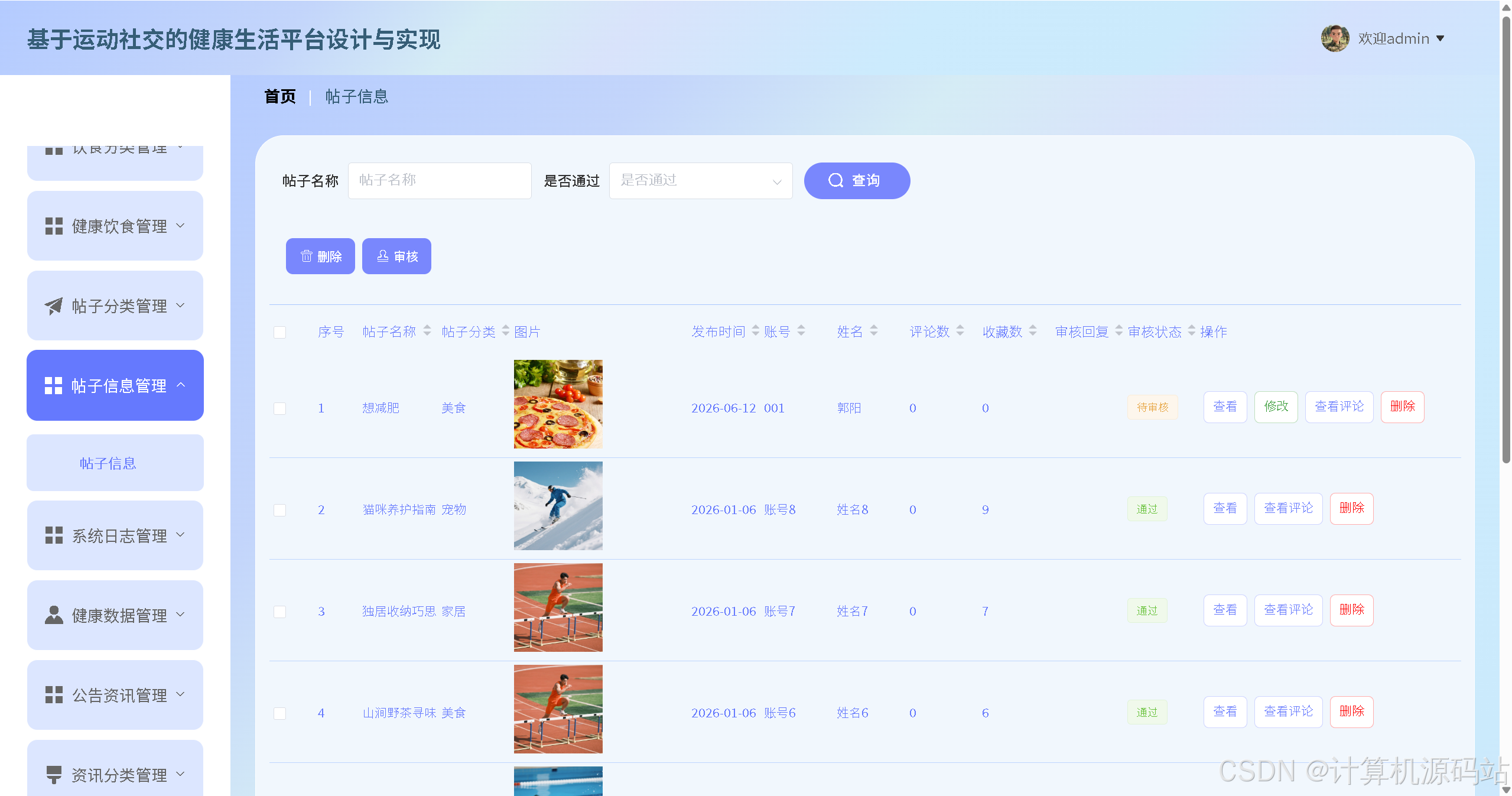Expand the 系统日志管理 menu chevron
The height and width of the screenshot is (796, 1512).
[181, 535]
